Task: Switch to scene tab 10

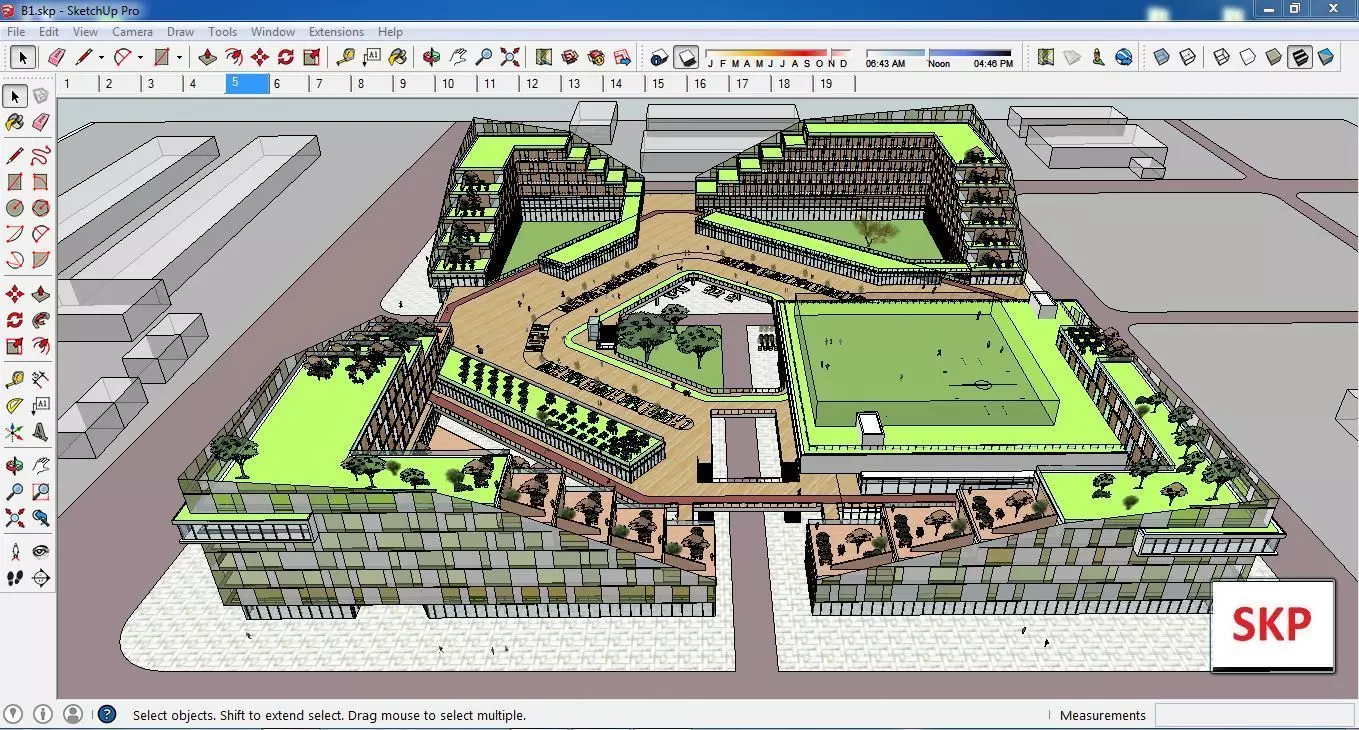Action: pos(459,84)
